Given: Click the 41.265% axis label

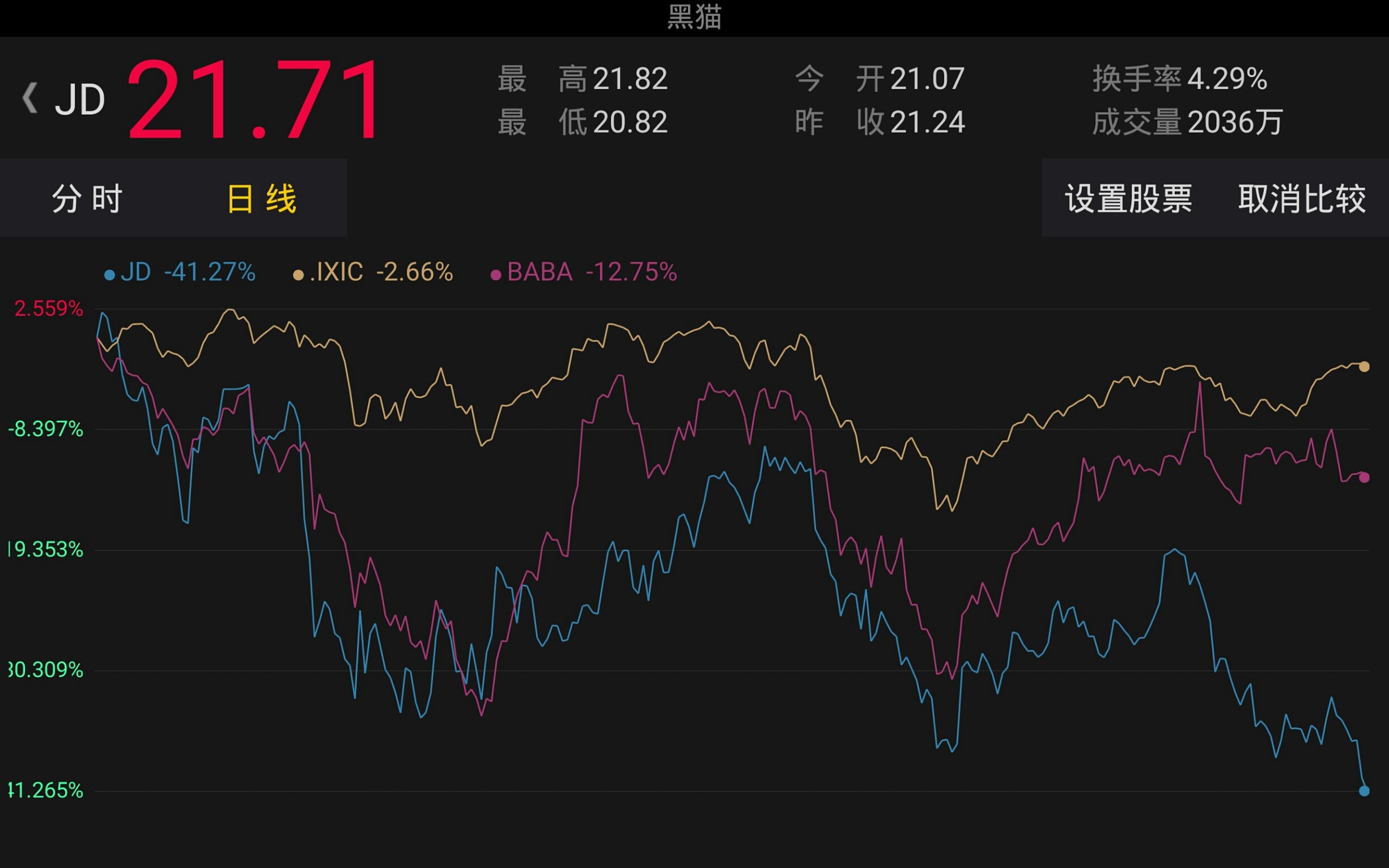Looking at the screenshot, I should [46, 790].
